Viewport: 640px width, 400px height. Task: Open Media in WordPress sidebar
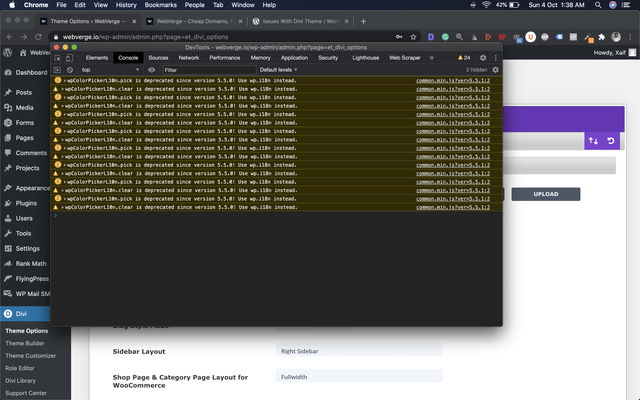click(26, 107)
